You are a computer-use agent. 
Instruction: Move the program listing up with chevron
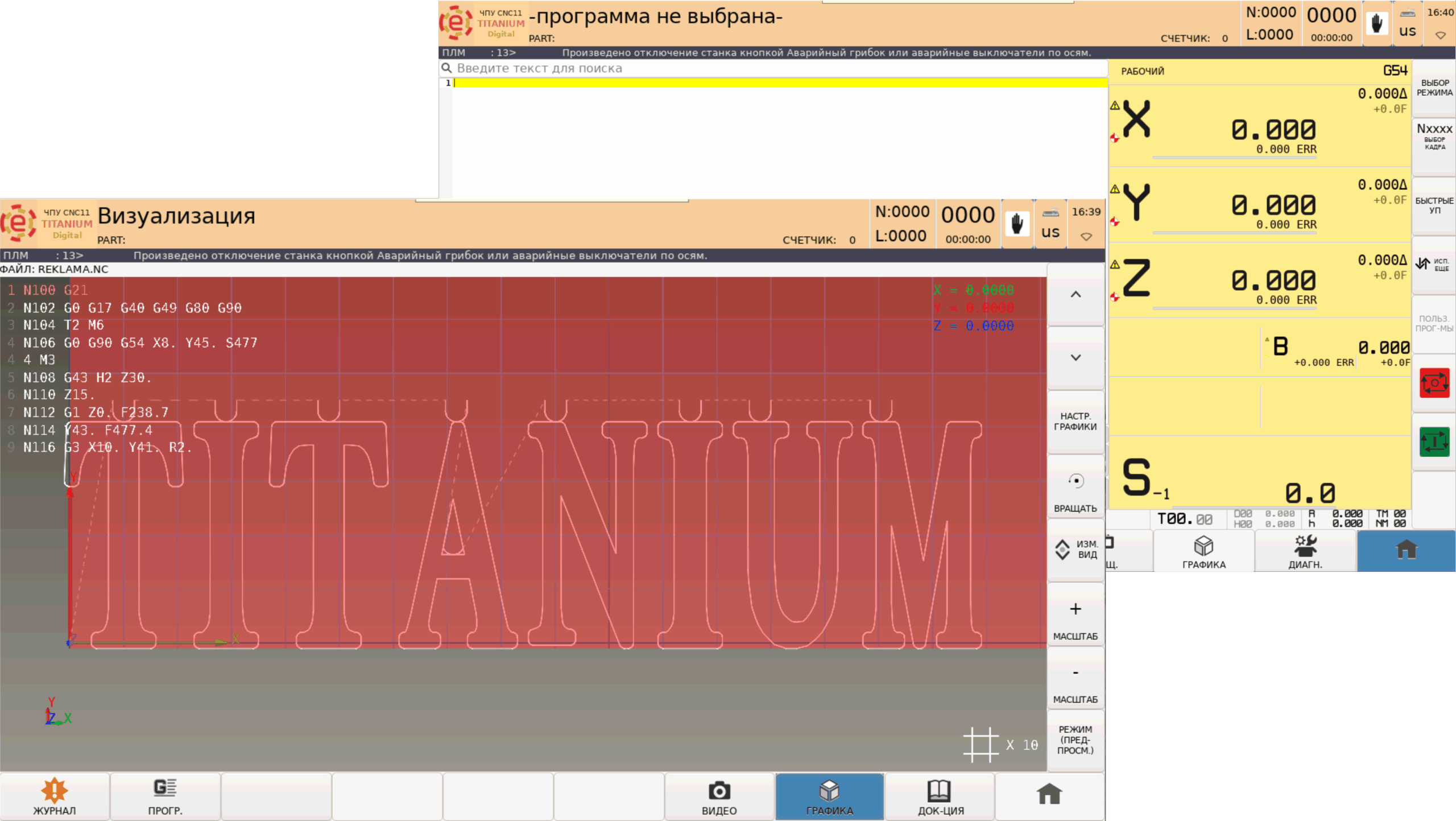coord(1076,295)
